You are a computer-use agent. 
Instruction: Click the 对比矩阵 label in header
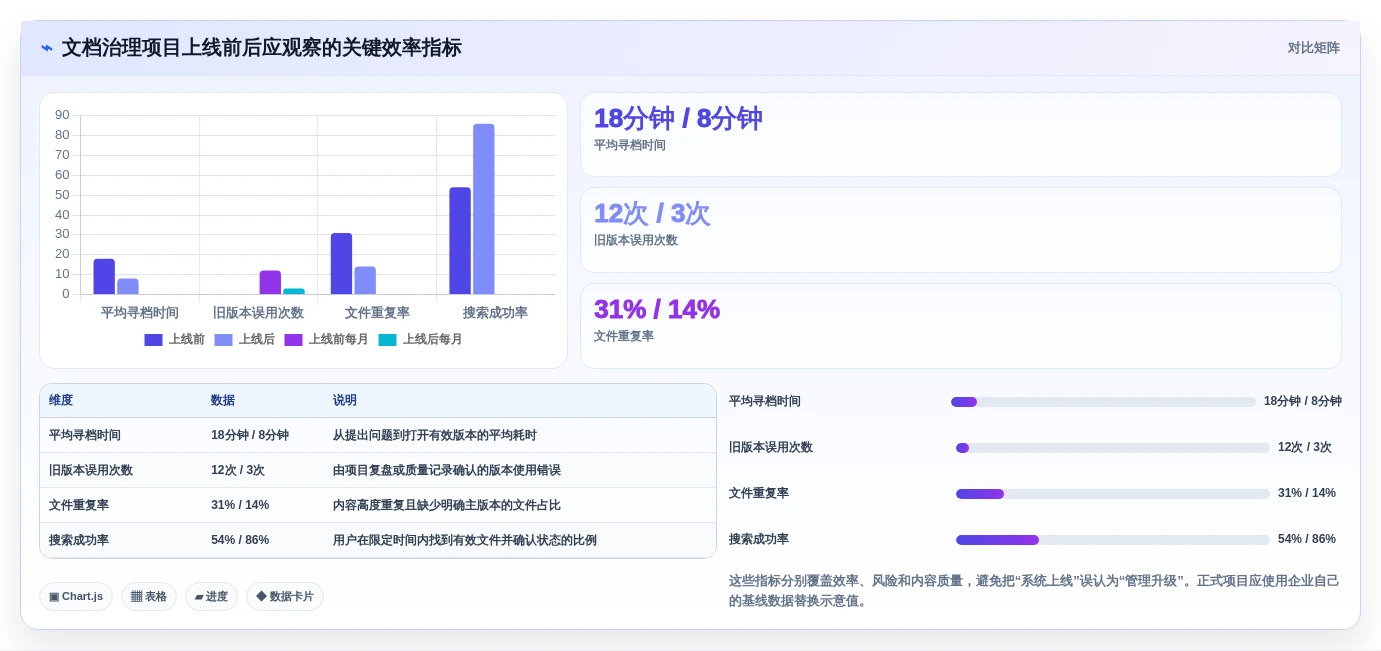point(1313,48)
